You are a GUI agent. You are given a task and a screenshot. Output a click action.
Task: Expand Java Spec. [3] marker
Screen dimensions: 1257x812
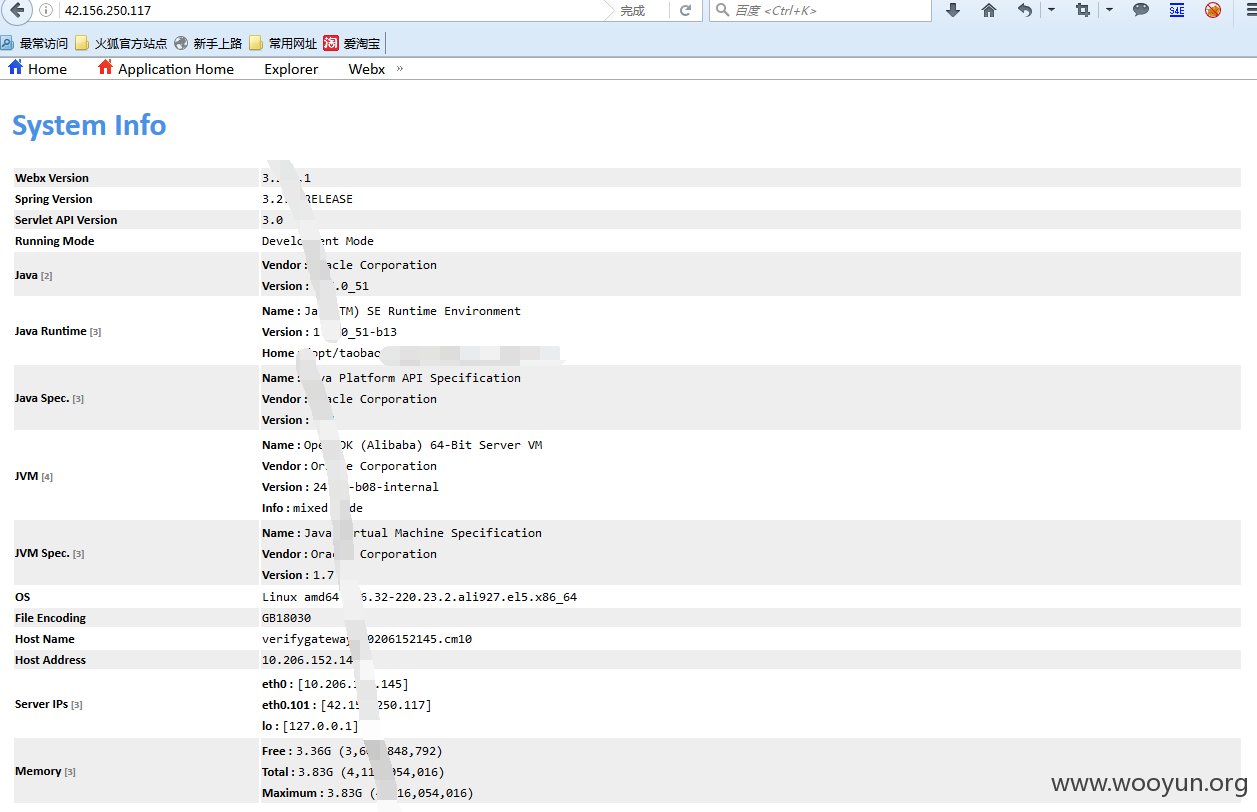(78, 399)
